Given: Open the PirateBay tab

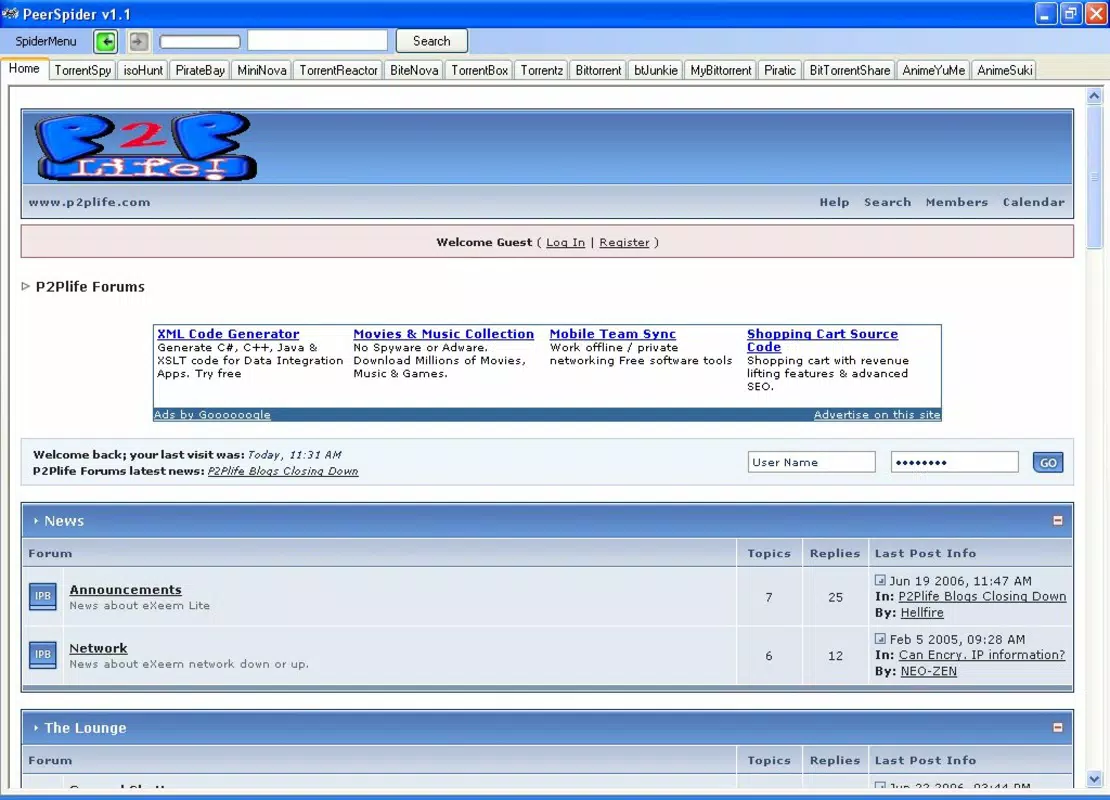Looking at the screenshot, I should pos(200,70).
